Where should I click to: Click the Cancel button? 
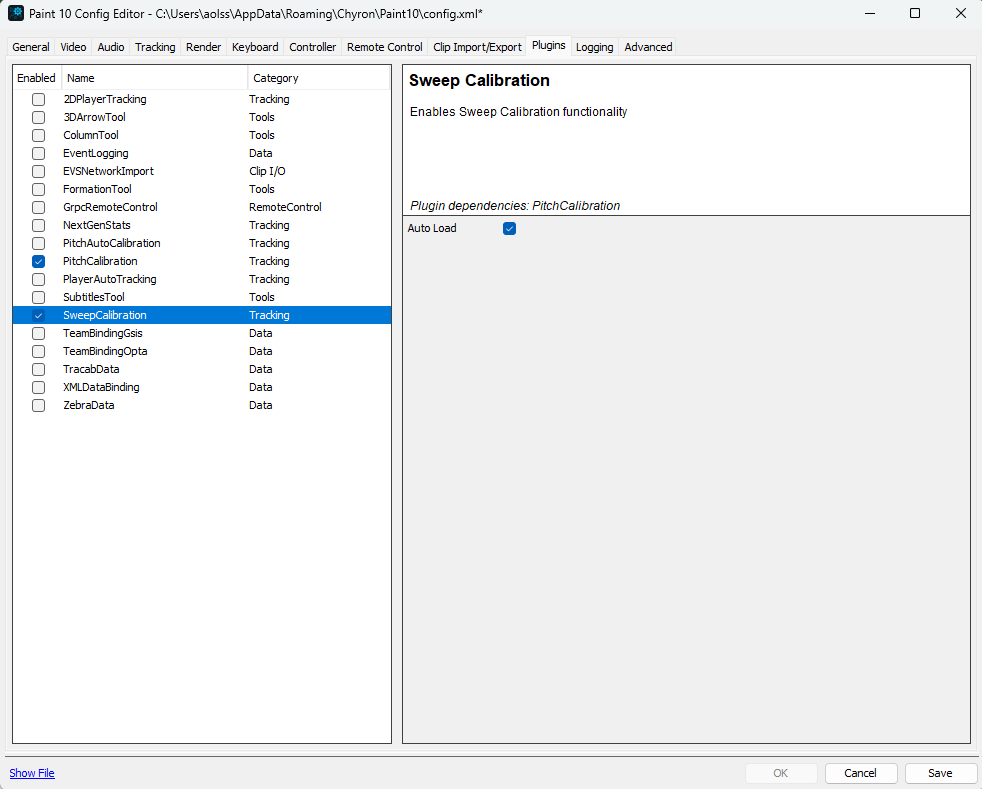coord(861,773)
